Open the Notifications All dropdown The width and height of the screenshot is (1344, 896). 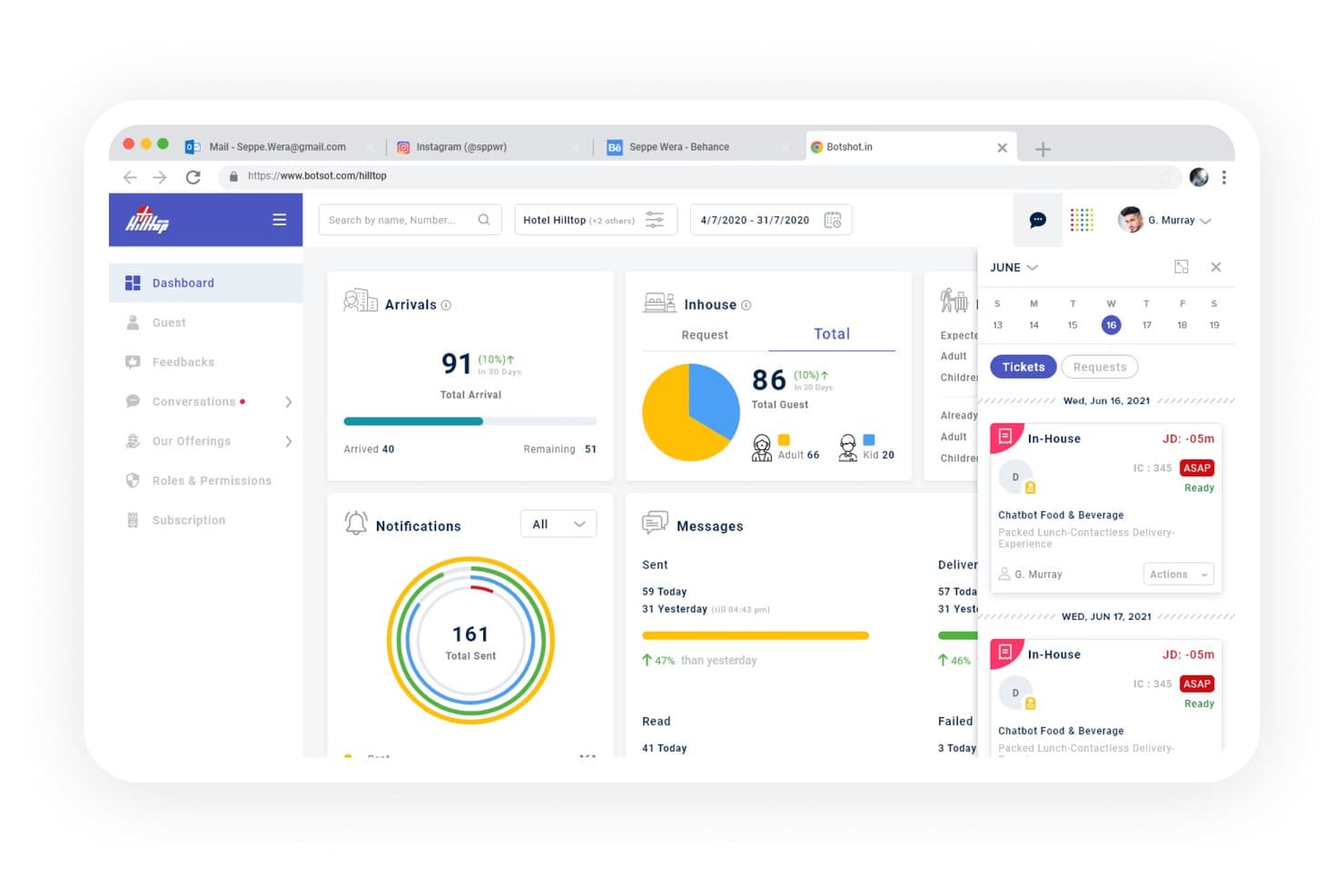558,524
